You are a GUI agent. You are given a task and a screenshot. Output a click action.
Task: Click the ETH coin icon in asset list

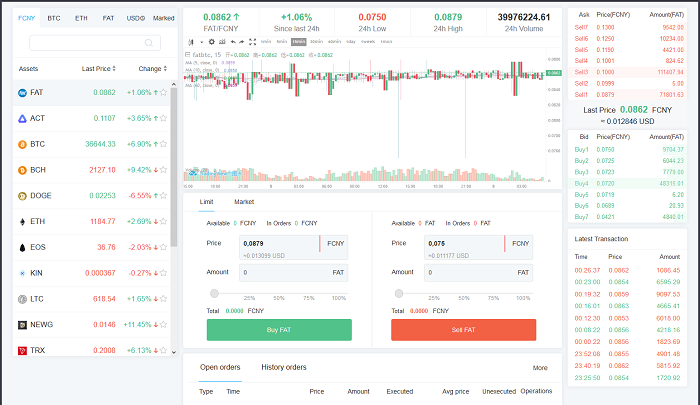point(22,222)
